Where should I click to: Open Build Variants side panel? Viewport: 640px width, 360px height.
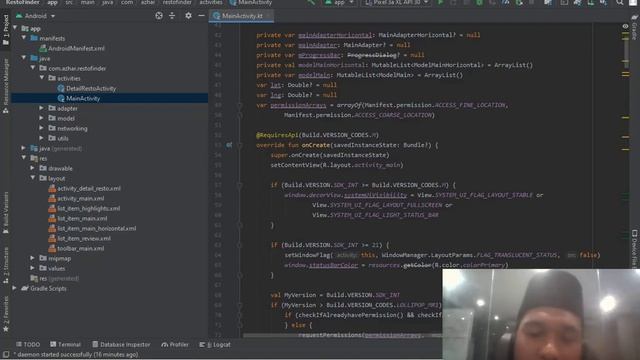tap(5, 212)
